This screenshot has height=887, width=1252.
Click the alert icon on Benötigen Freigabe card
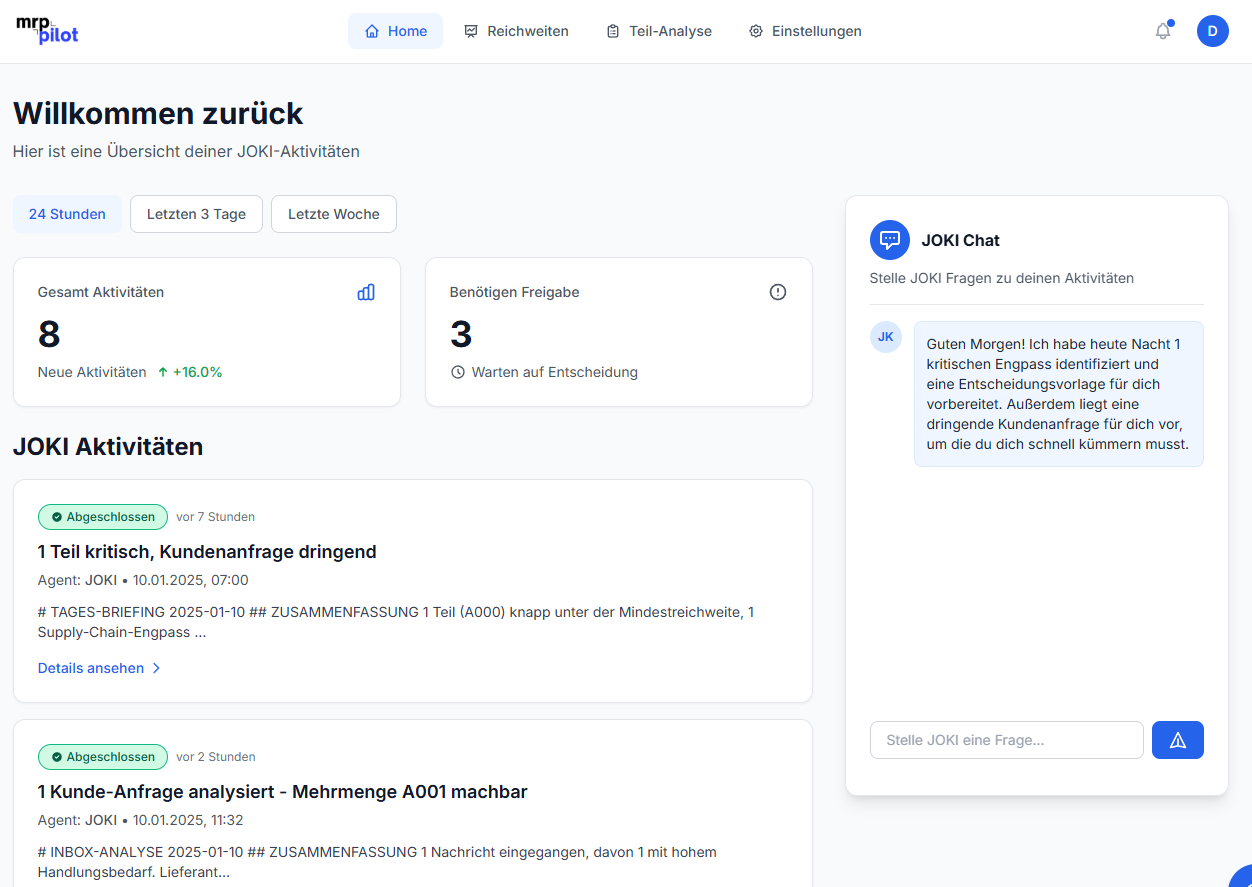[778, 292]
